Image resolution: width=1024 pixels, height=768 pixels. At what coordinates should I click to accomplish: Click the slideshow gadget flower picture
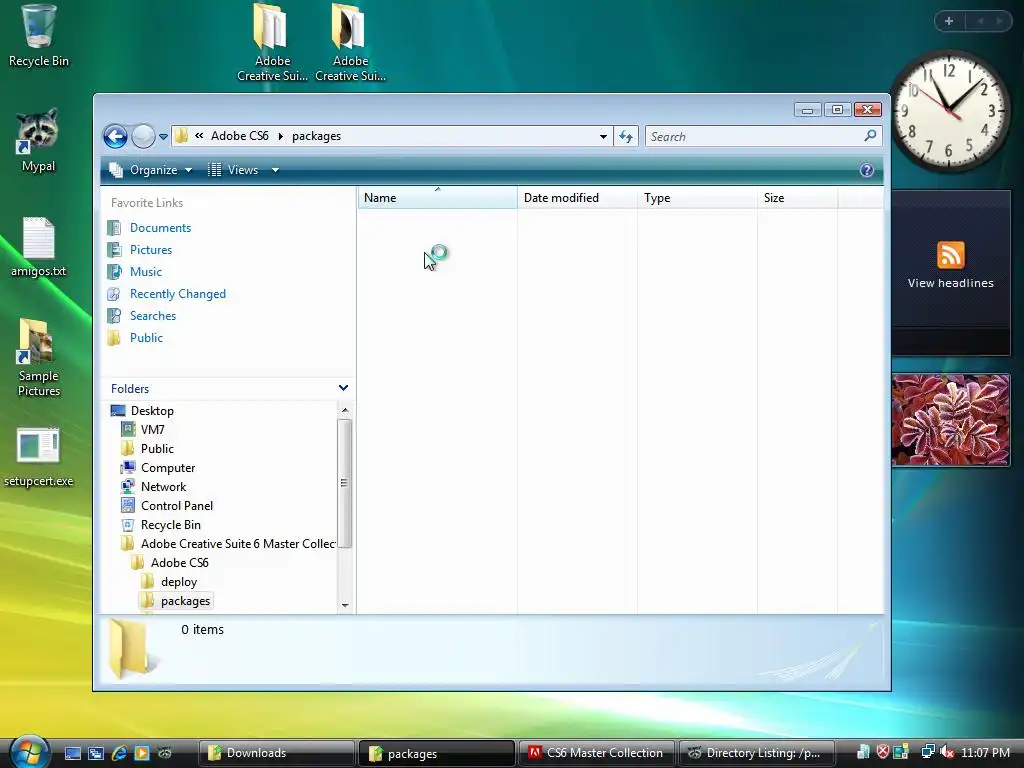point(950,420)
